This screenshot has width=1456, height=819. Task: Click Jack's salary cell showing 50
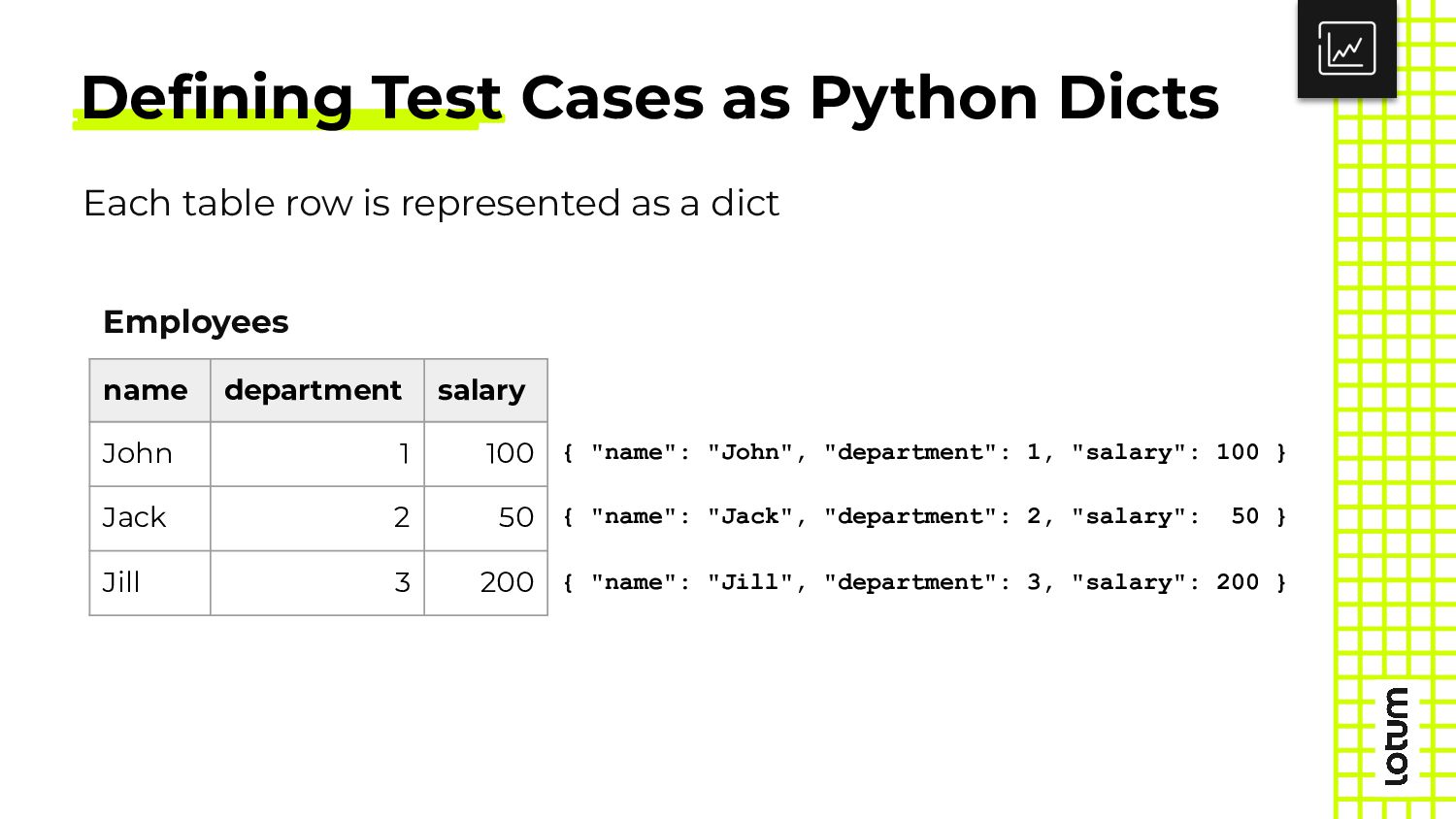click(485, 518)
